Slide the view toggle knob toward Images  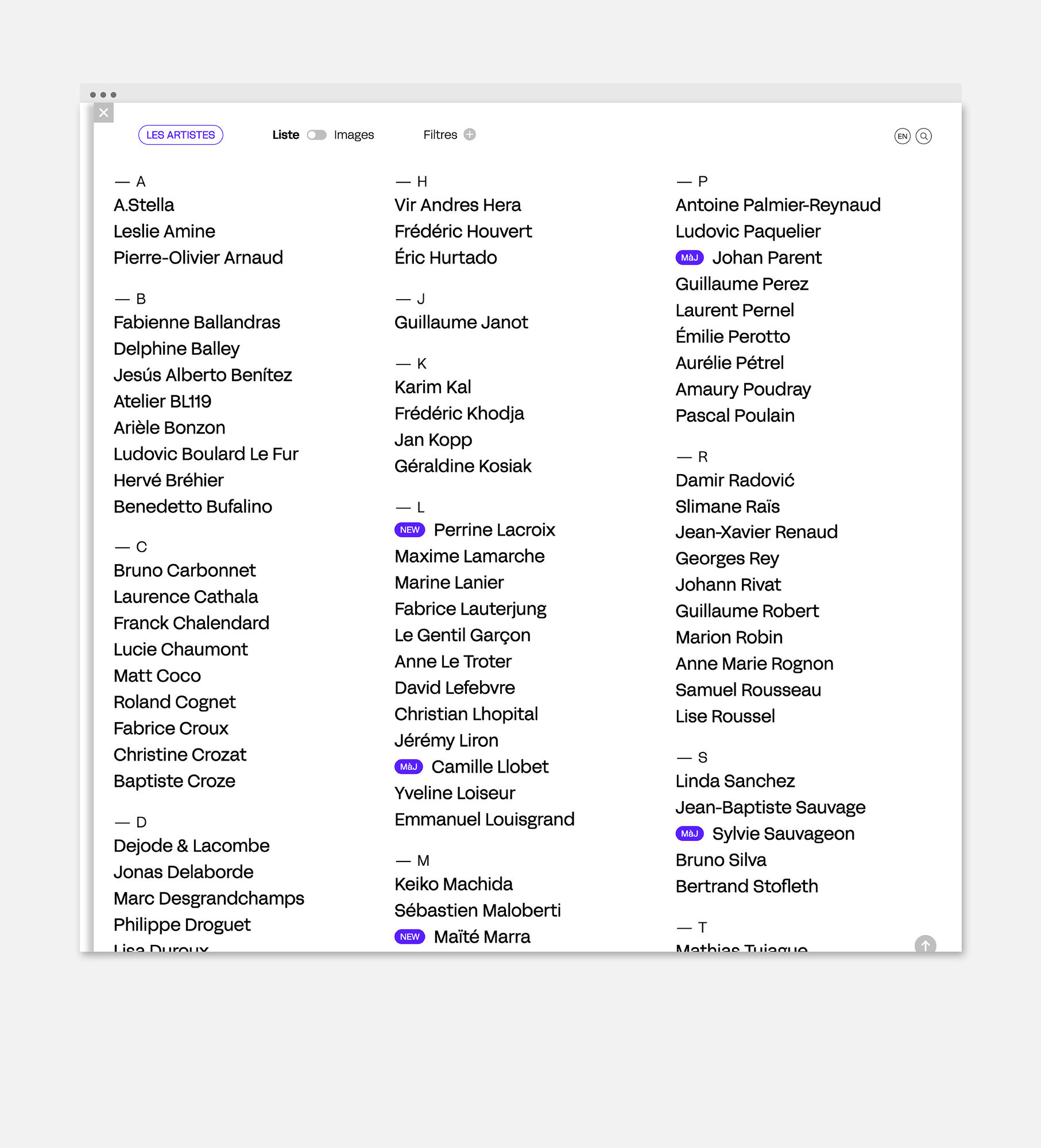point(312,134)
